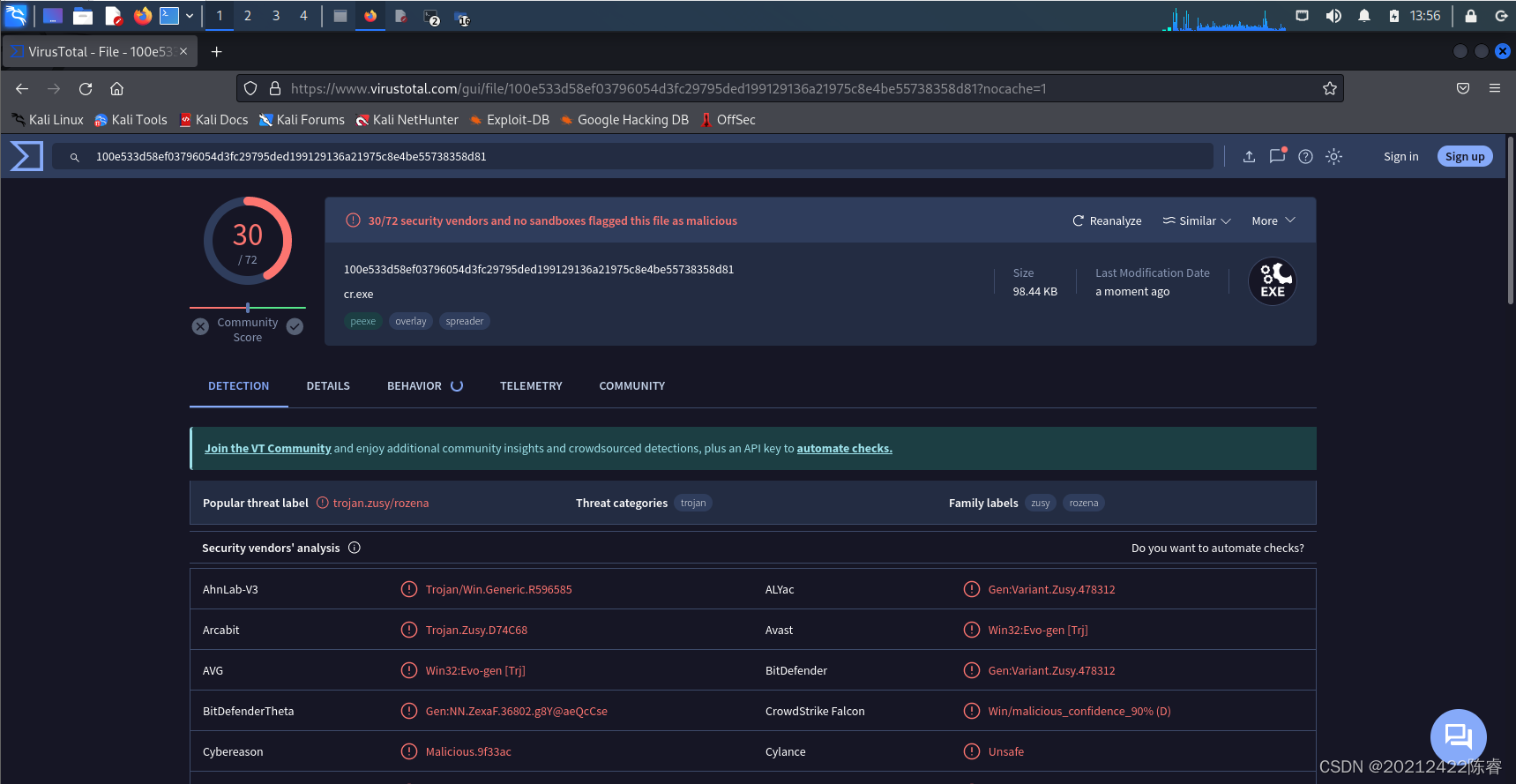This screenshot has width=1516, height=784.
Task: Click the zusy family label
Action: point(1041,503)
